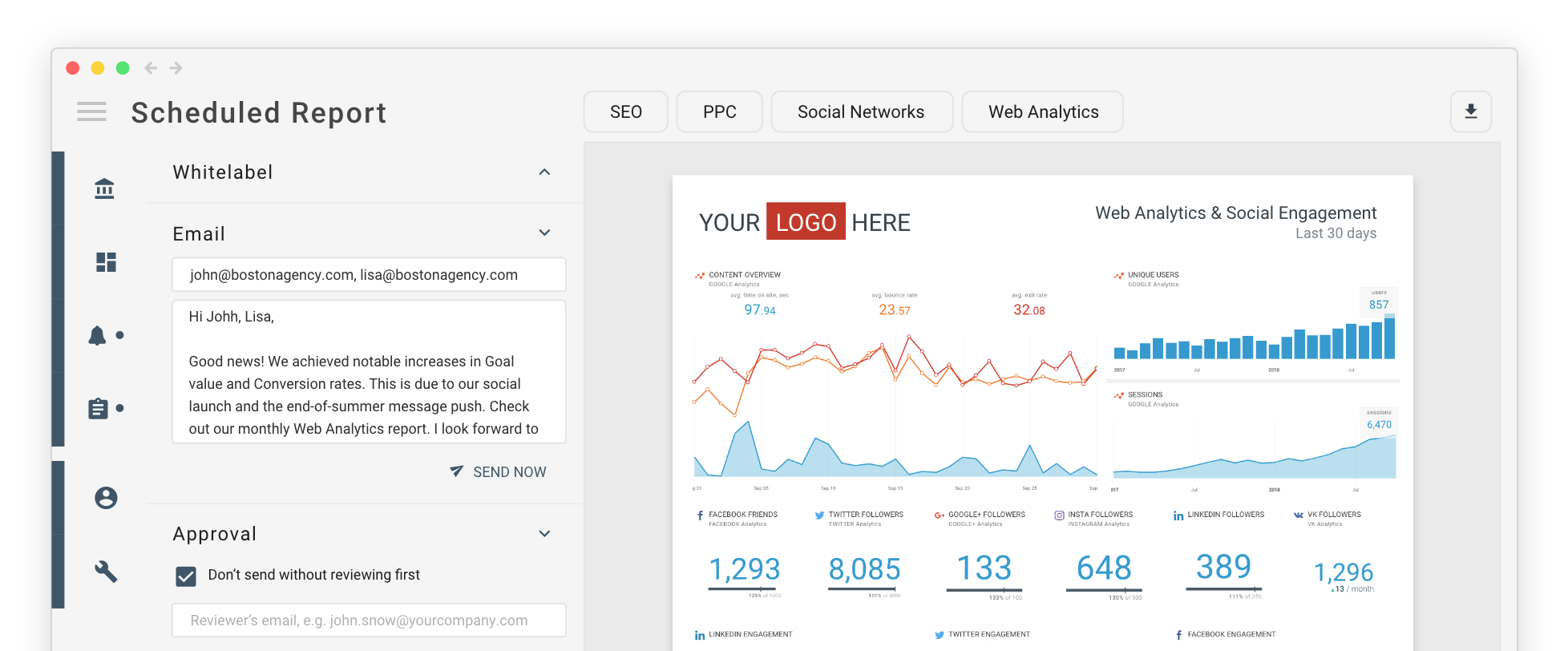Click the 8,085 Twitter followers value

coord(864,568)
